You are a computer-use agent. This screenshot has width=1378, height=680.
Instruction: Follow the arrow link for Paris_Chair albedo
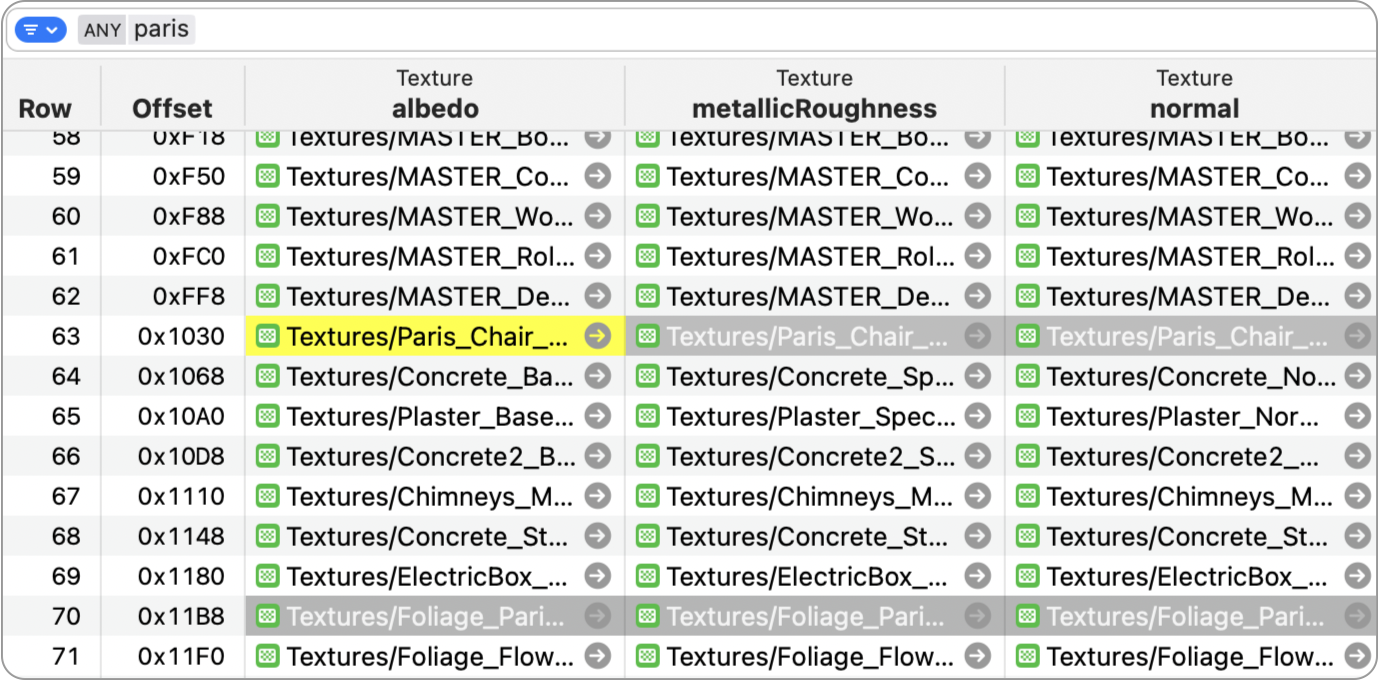click(x=597, y=337)
